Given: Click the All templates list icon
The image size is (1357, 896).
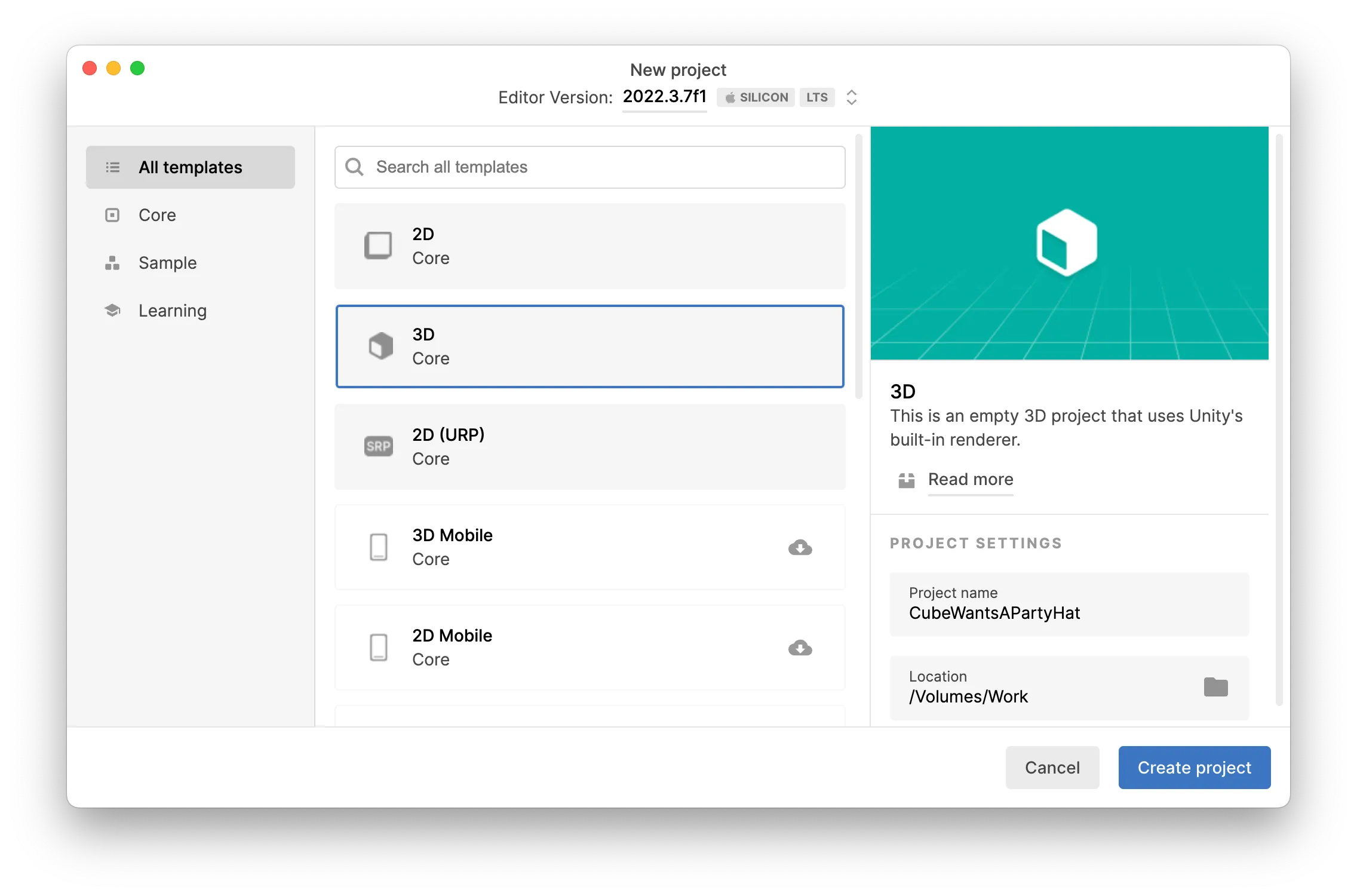Looking at the screenshot, I should (x=112, y=167).
